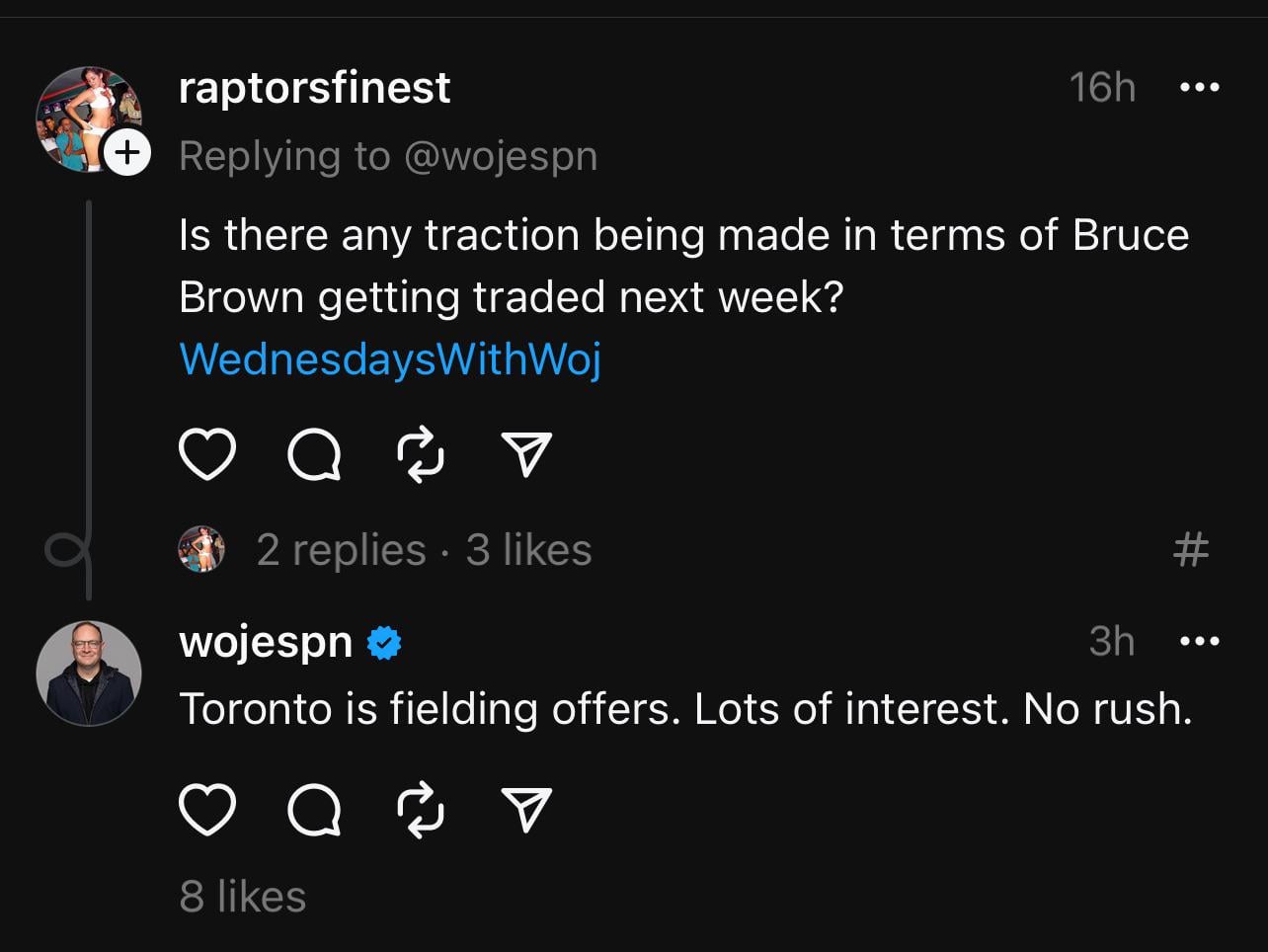Comment on wojespn's Toronto offers reply
Image resolution: width=1268 pixels, height=952 pixels.
(314, 811)
